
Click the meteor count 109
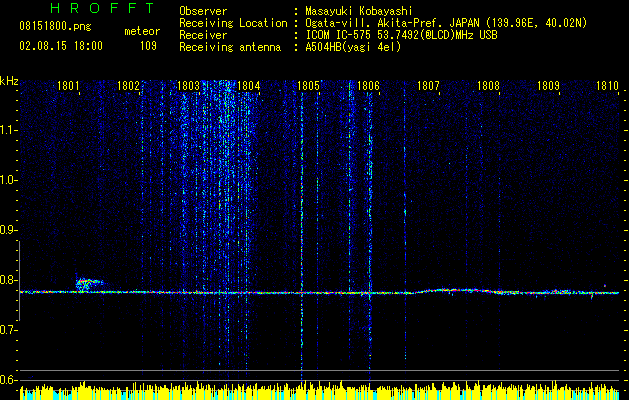pos(148,46)
